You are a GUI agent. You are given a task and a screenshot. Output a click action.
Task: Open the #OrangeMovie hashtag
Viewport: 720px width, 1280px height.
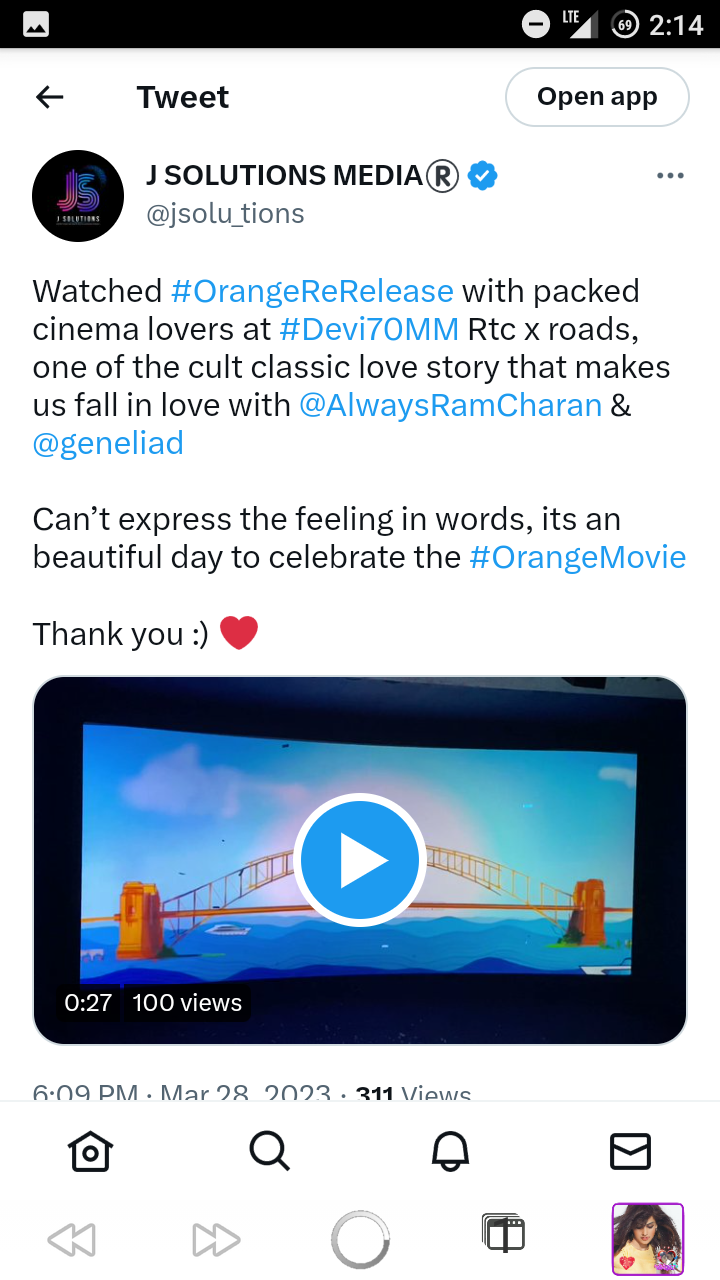(578, 557)
